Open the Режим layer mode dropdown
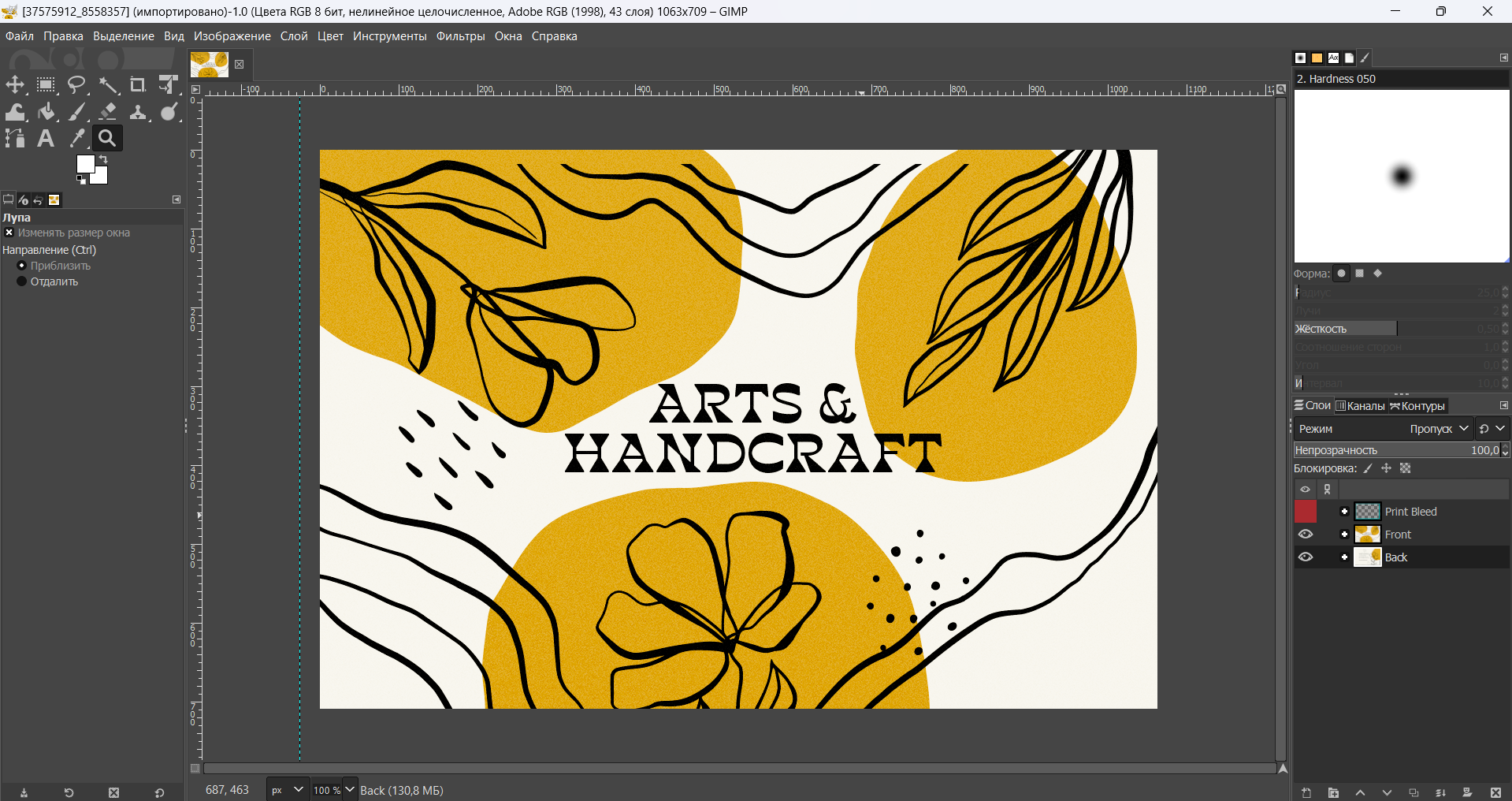 [x=1383, y=429]
